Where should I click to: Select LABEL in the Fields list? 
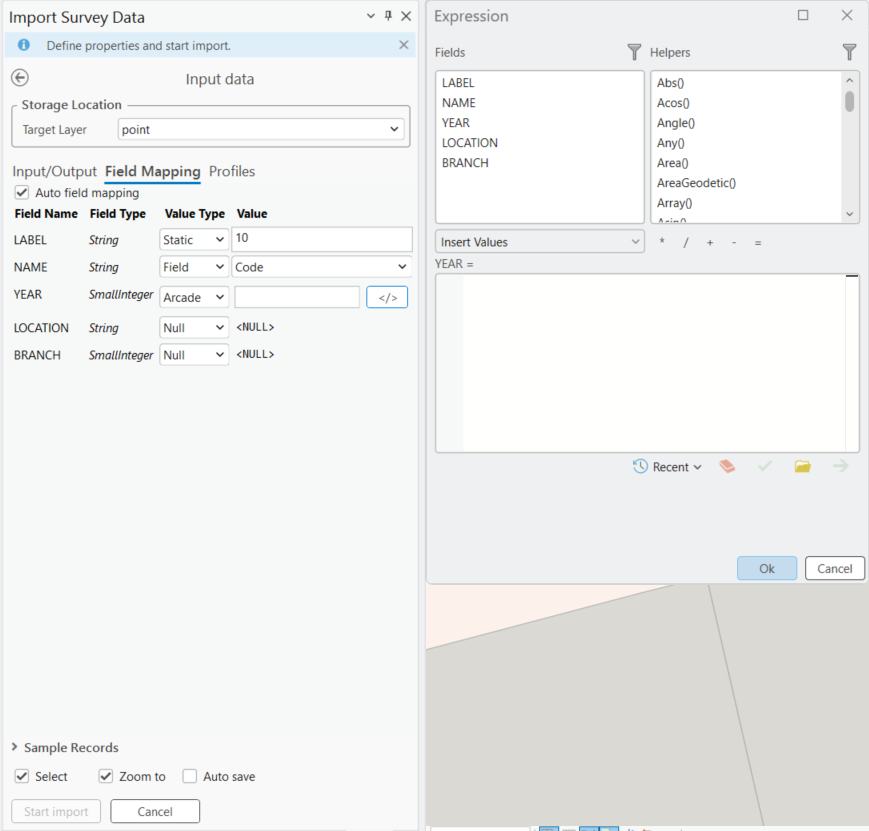click(458, 83)
